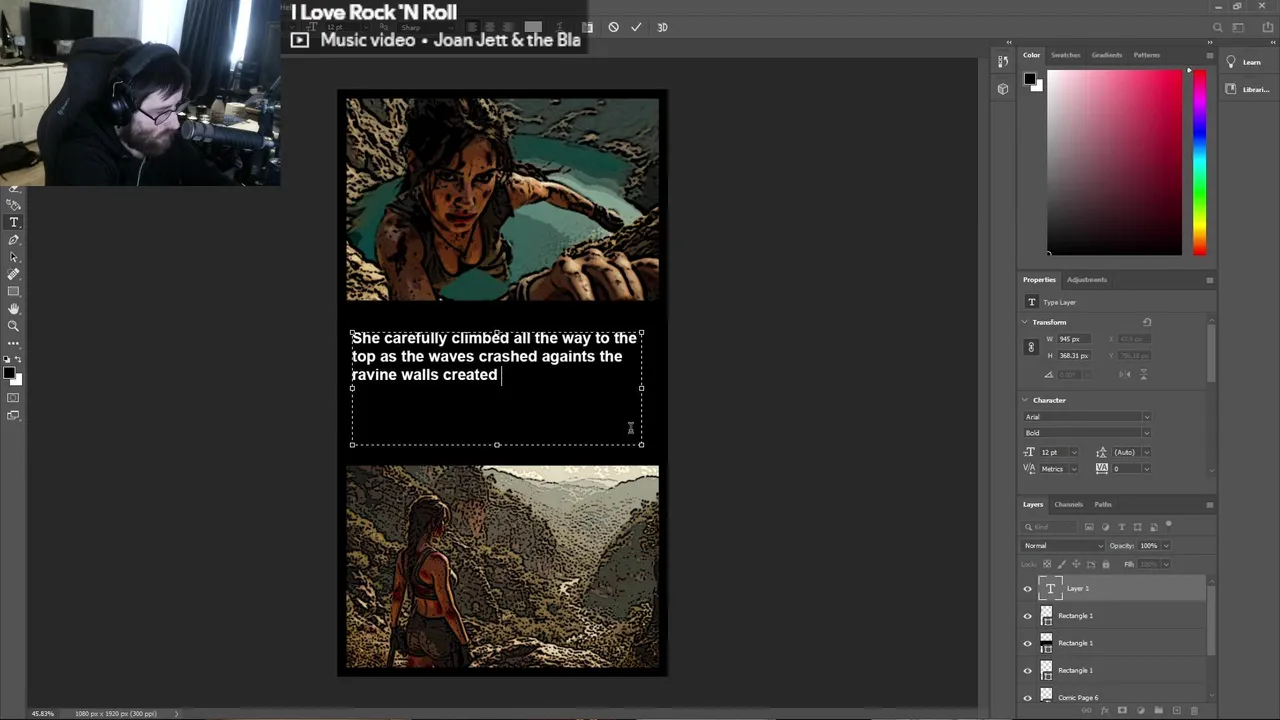Screen dimensions: 1280x720
Task: Pick a shade in the color field
Action: coord(1114,161)
